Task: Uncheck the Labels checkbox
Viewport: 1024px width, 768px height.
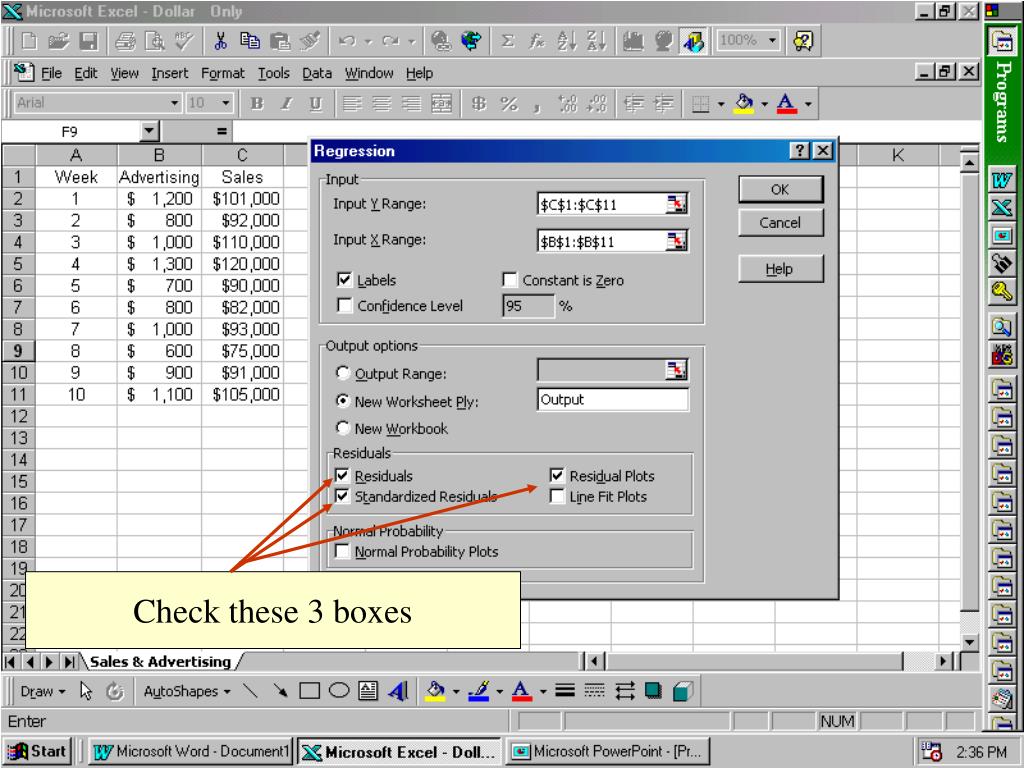Action: (344, 280)
